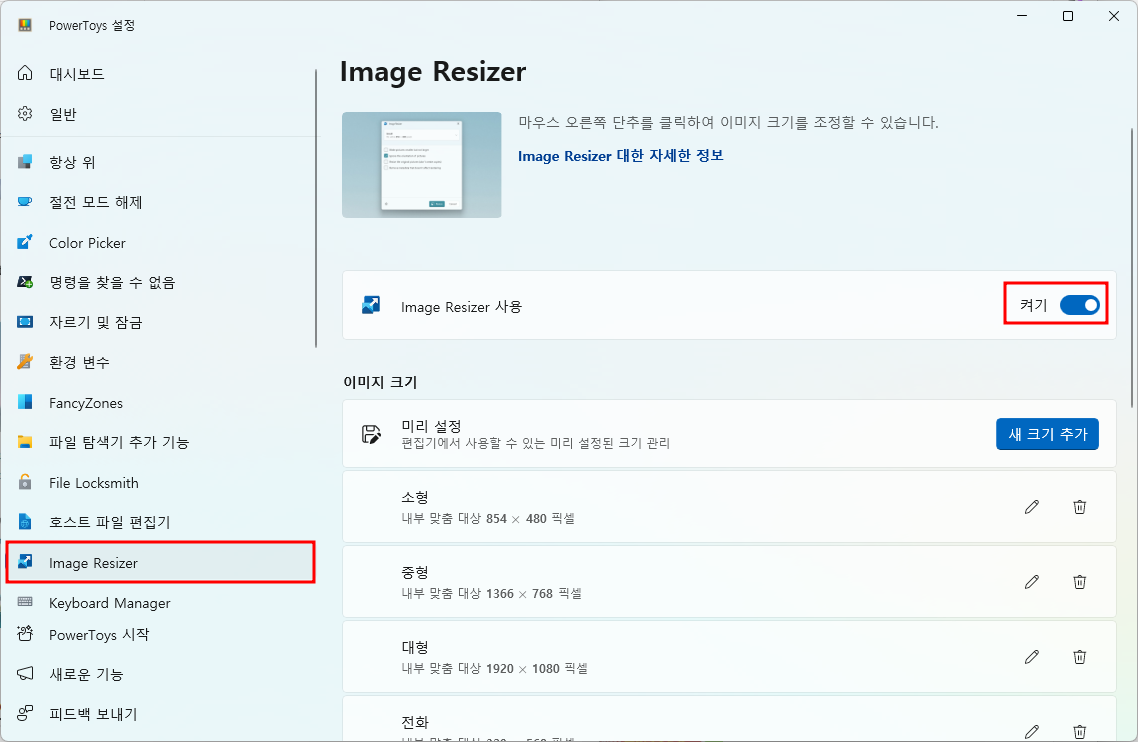Click the coffee cup icon for 절전 모드 해제
The image size is (1138, 742).
(x=25, y=202)
